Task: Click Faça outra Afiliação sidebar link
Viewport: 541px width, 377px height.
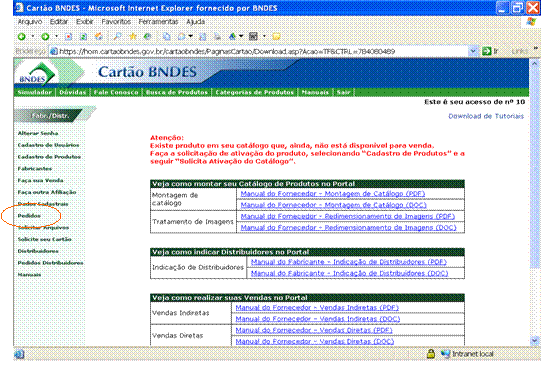Action: (x=47, y=192)
